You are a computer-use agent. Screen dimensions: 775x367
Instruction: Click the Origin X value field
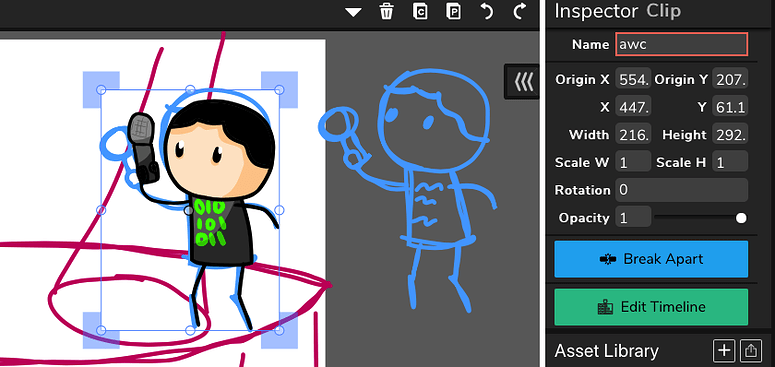pyautogui.click(x=633, y=79)
